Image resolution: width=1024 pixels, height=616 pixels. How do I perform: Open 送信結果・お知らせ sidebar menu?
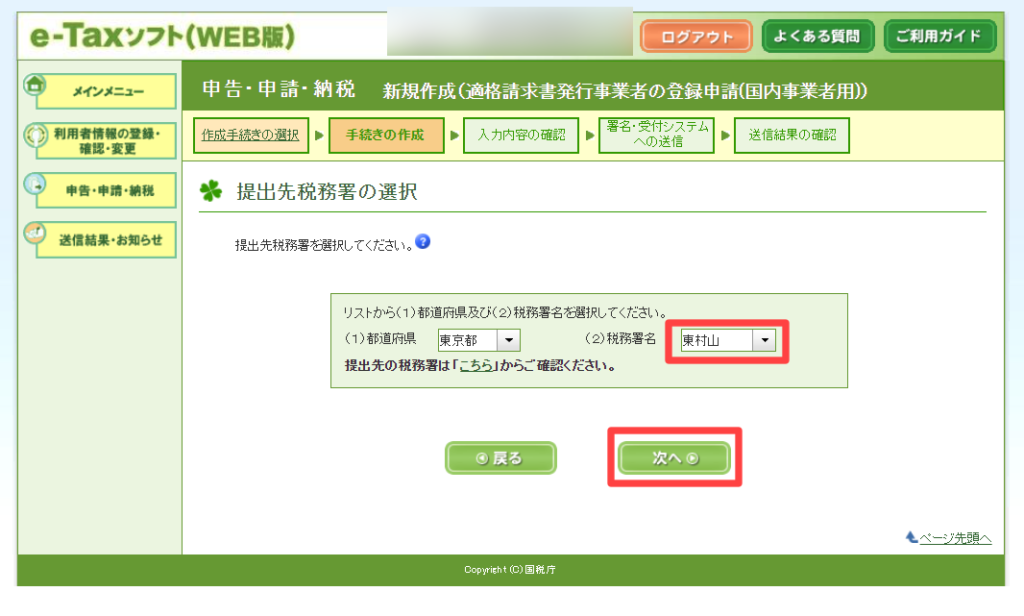tap(108, 240)
